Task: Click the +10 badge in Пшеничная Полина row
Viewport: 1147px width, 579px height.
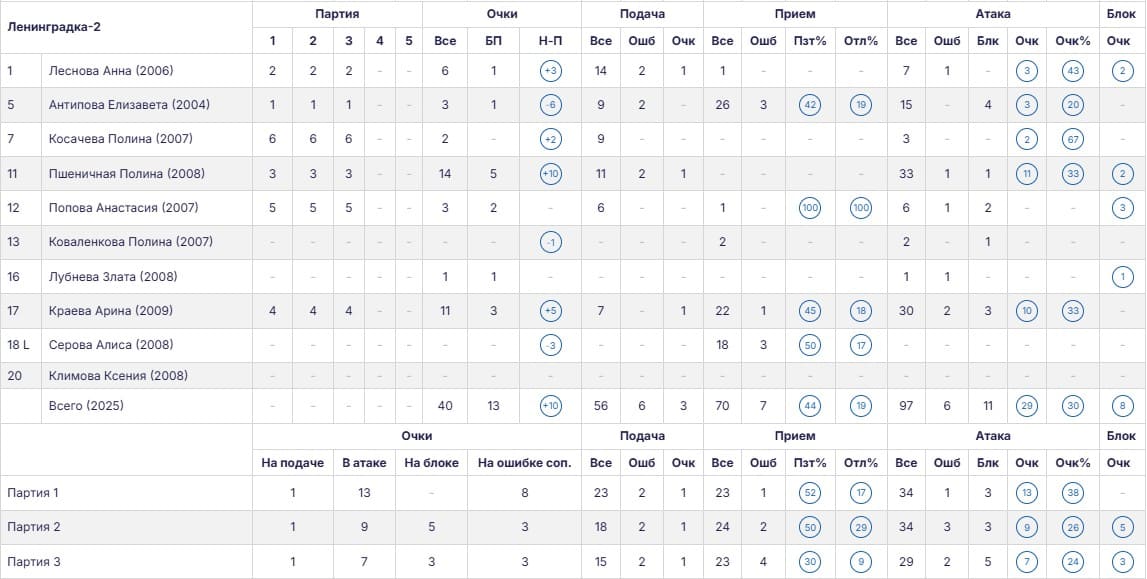Action: [x=550, y=174]
